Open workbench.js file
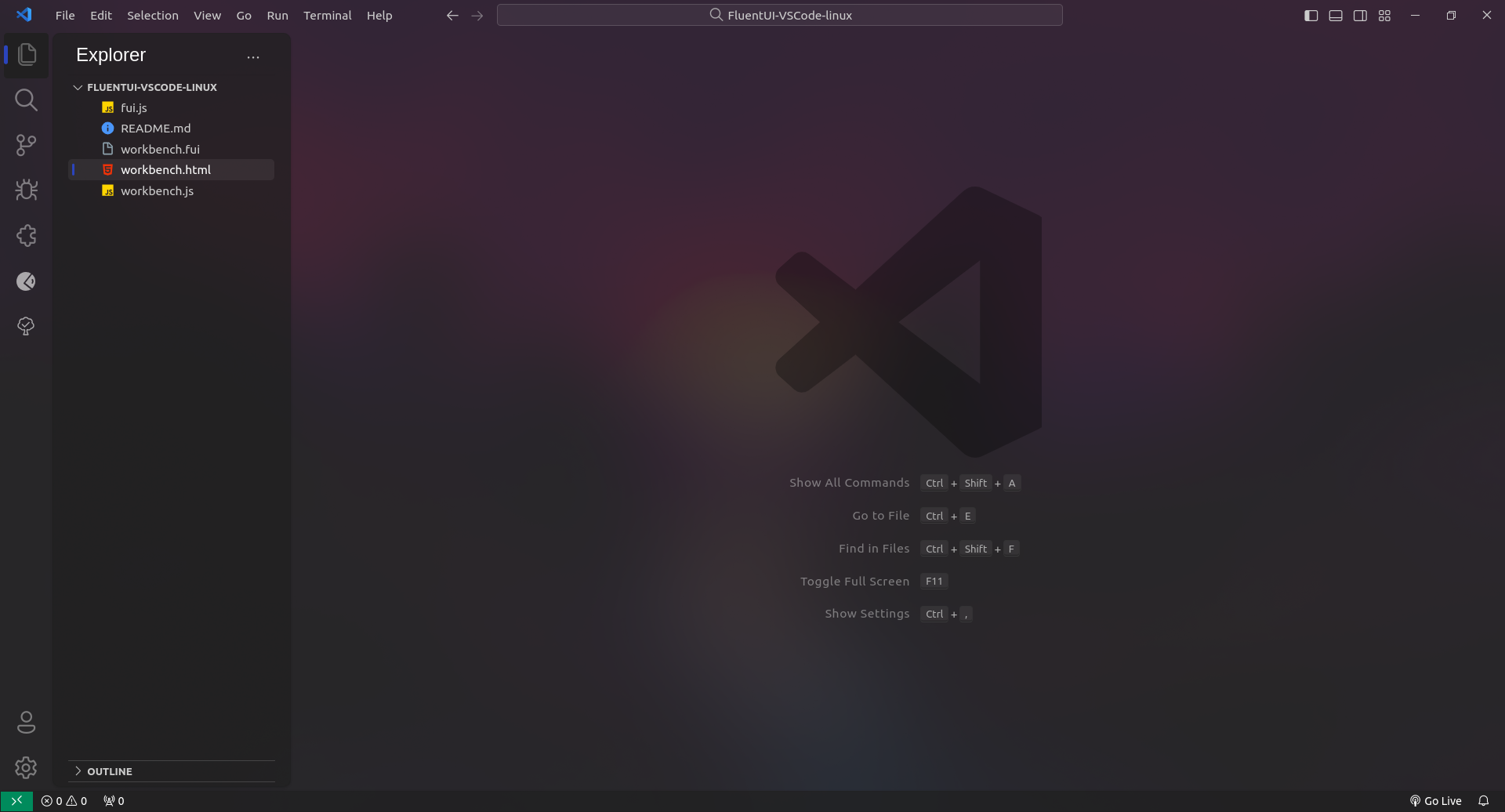Screen dimensions: 1505x812 [172, 190]
